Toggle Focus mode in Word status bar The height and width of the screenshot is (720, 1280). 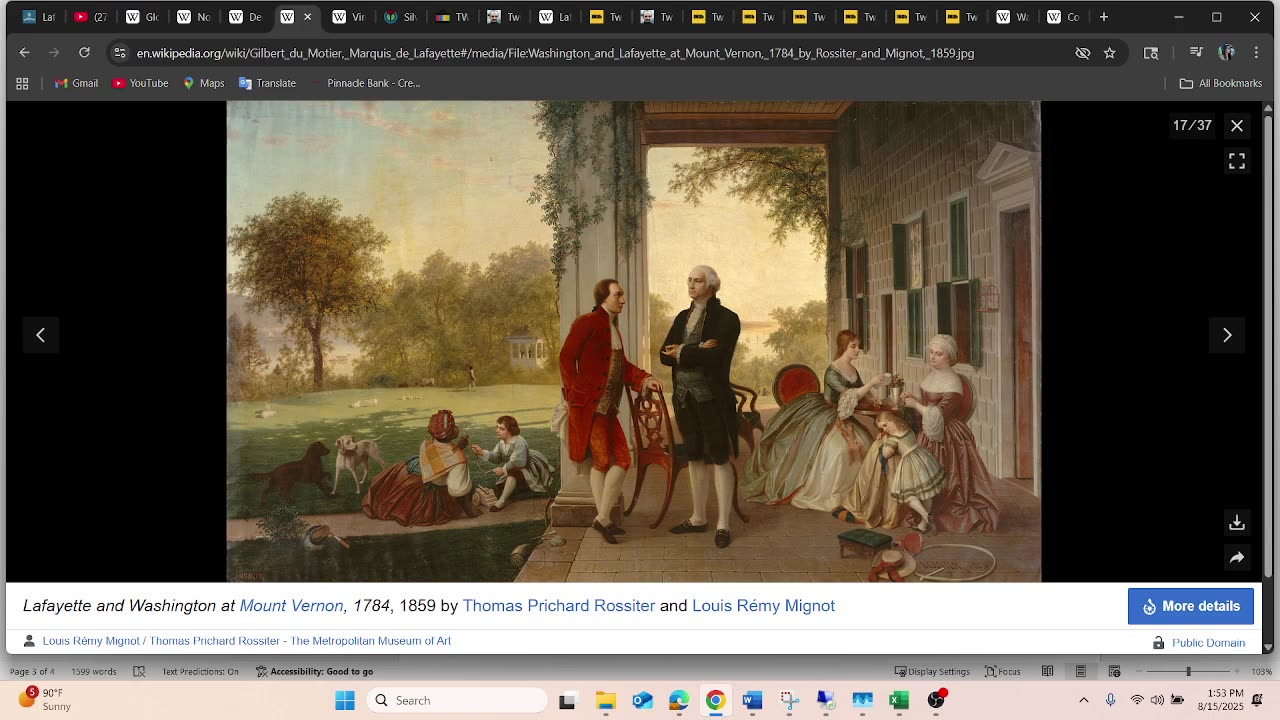point(1003,671)
